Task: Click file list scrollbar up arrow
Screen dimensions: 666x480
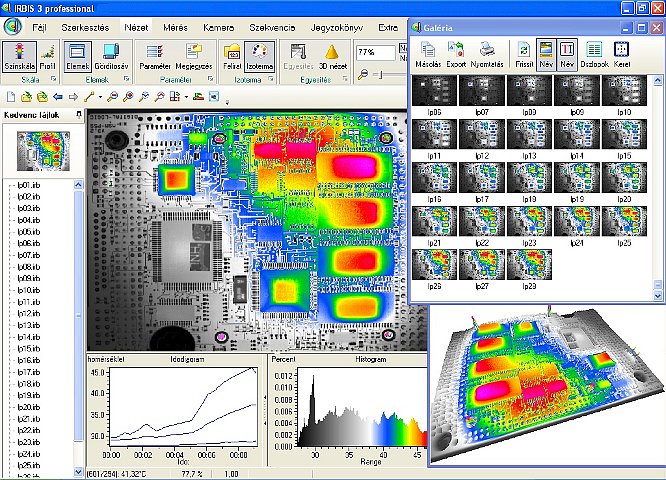Action: click(x=78, y=184)
